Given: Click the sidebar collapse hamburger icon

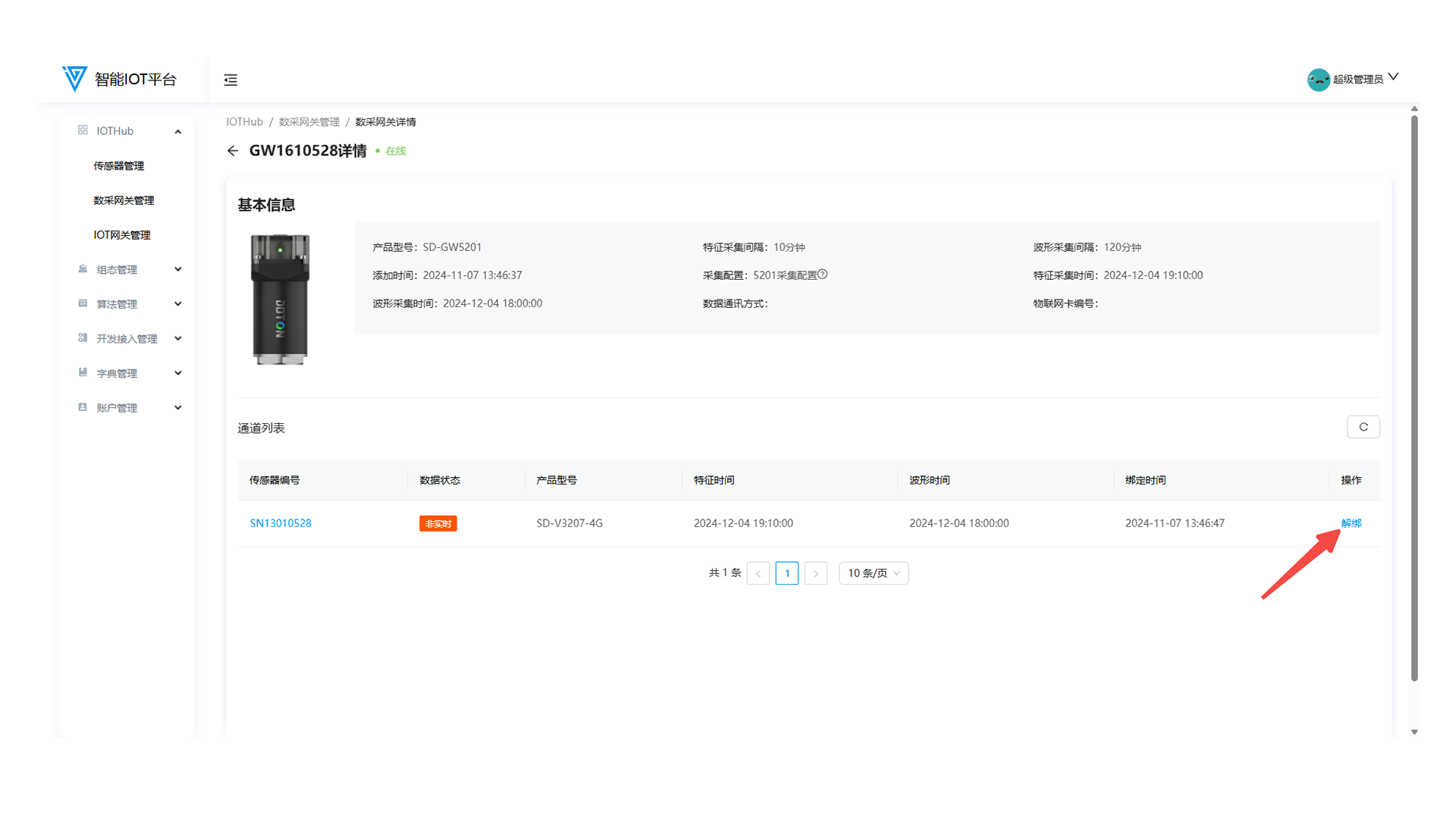Looking at the screenshot, I should 231,80.
